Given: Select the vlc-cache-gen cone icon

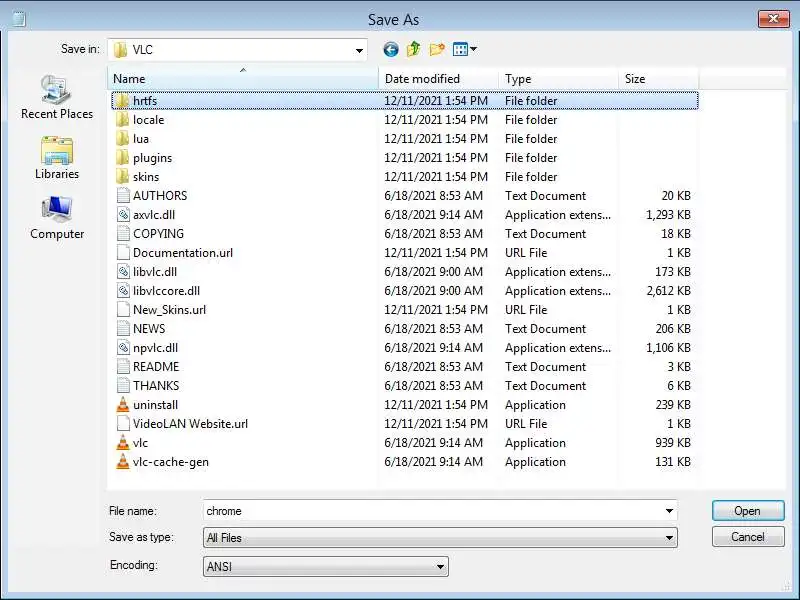Looking at the screenshot, I should (x=123, y=462).
